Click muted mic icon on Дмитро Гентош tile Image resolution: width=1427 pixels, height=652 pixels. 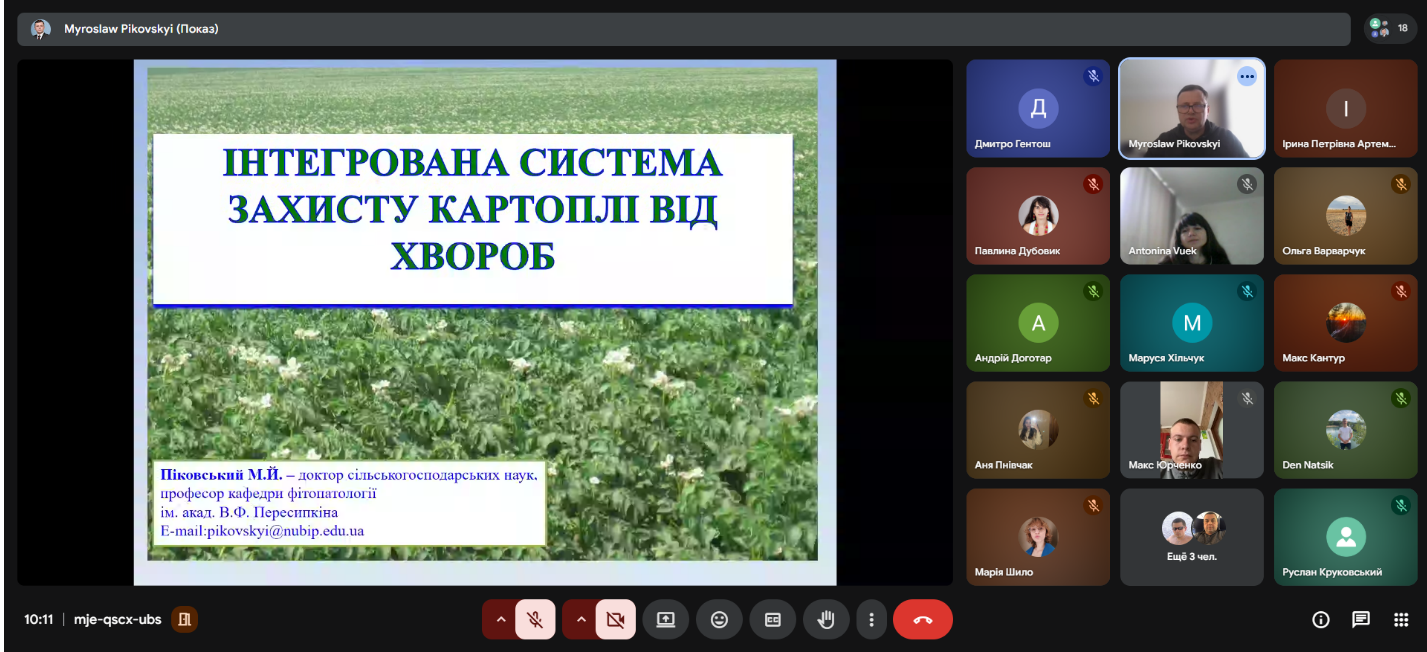[x=1093, y=76]
